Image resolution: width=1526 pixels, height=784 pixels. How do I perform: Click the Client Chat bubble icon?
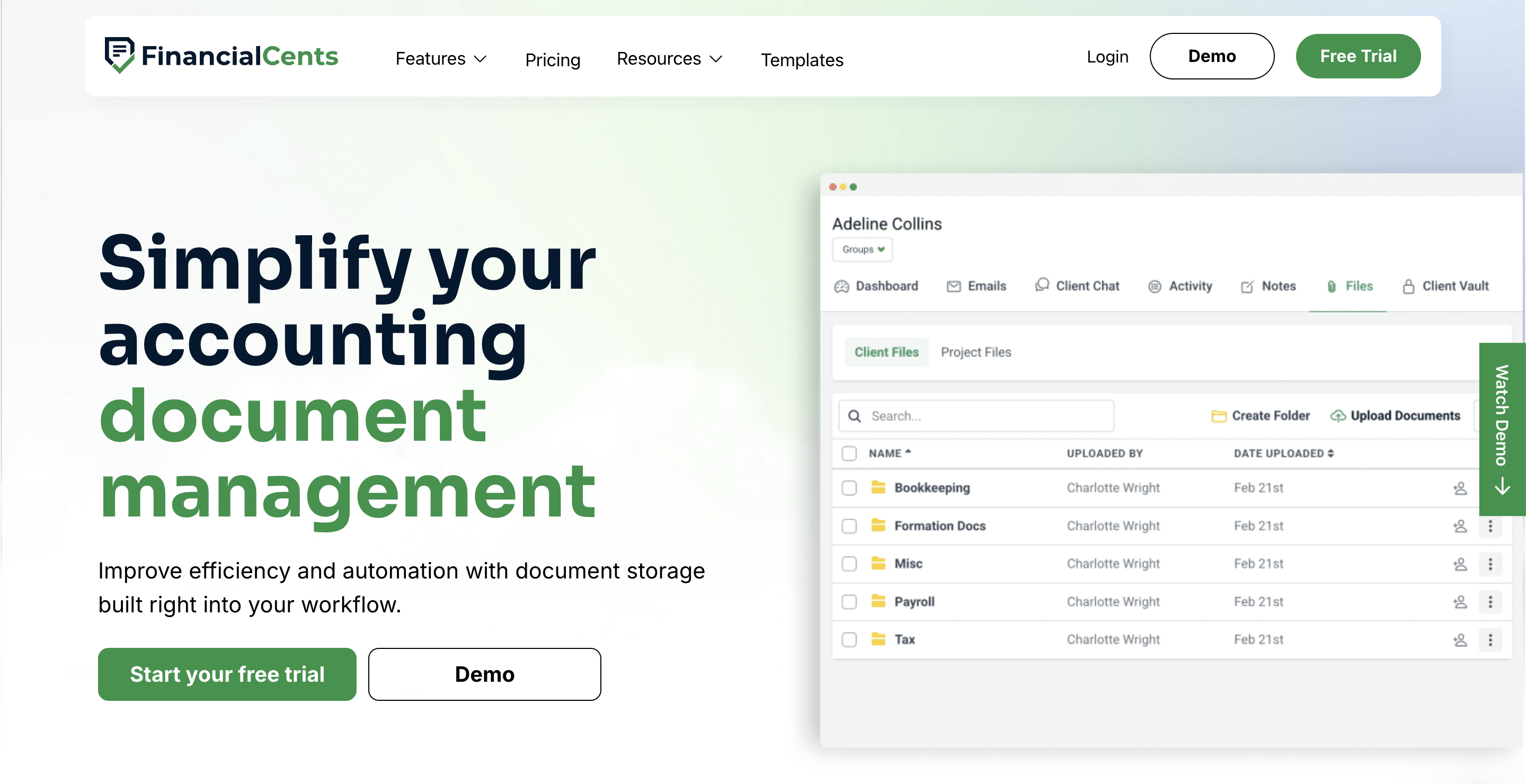pos(1042,285)
